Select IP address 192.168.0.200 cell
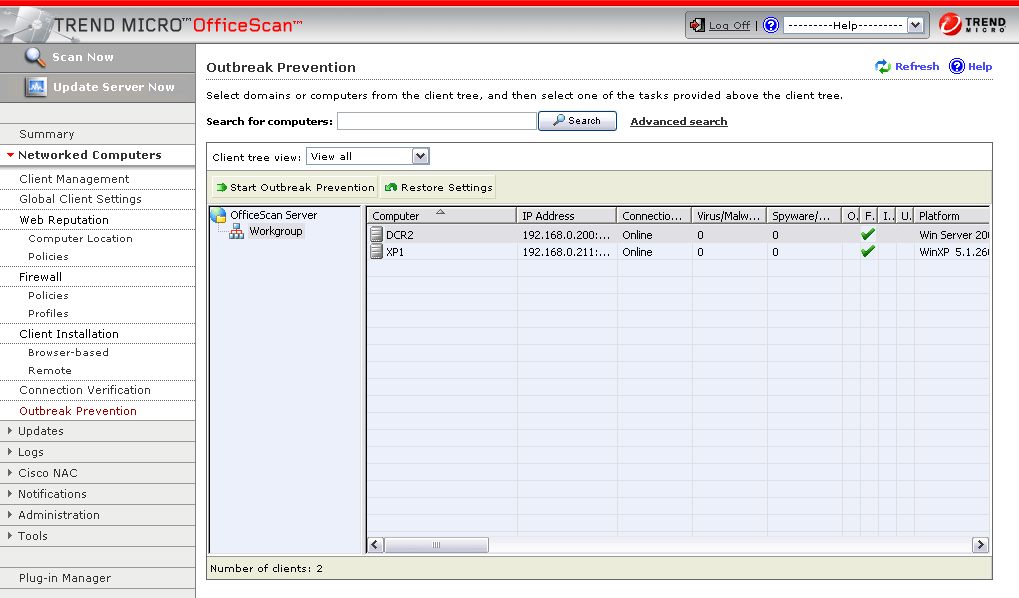The image size is (1019, 598). coord(566,235)
